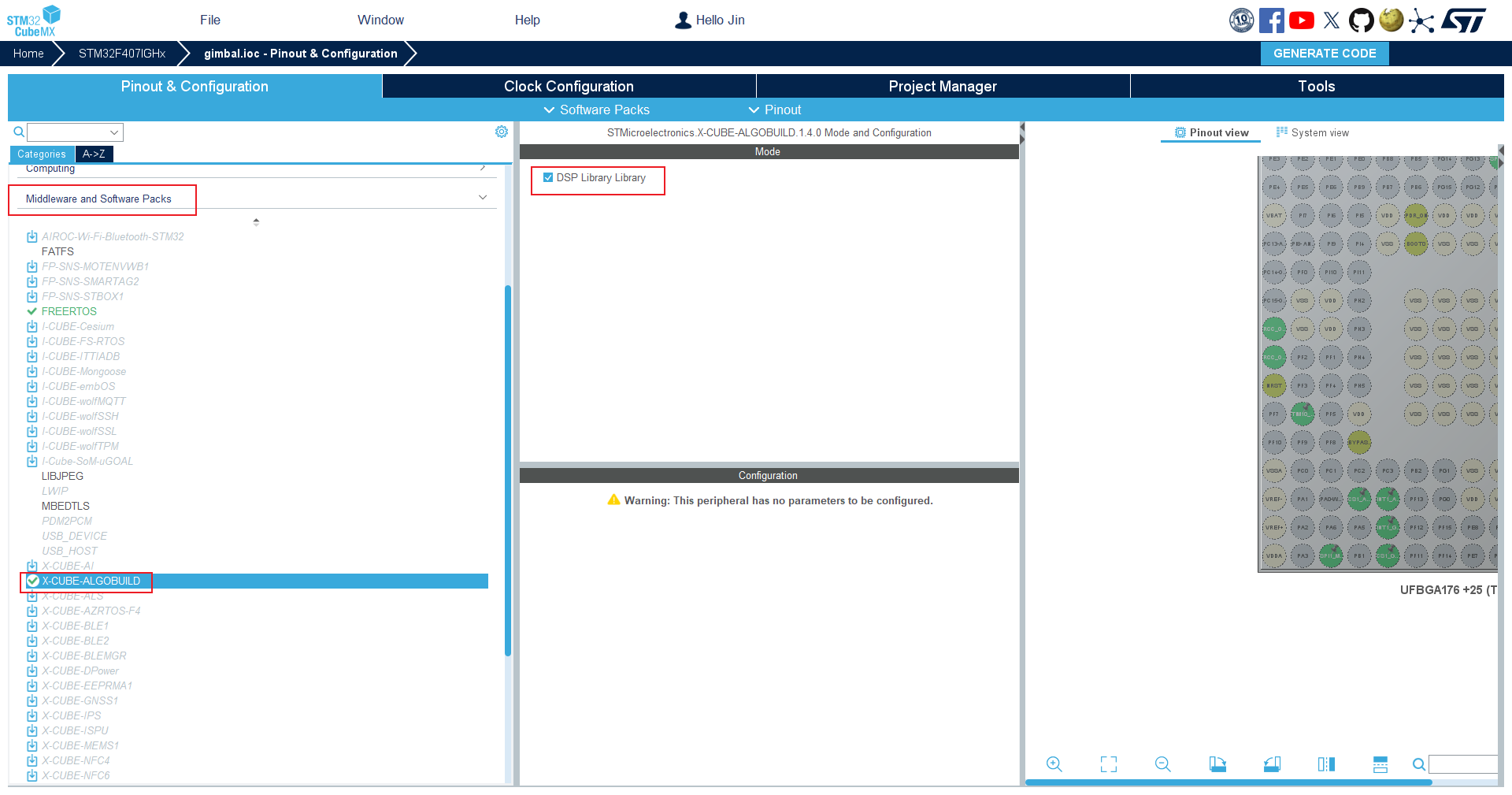This screenshot has width=1512, height=795.
Task: Open the 10 years anniversary badge
Action: coord(1242,20)
